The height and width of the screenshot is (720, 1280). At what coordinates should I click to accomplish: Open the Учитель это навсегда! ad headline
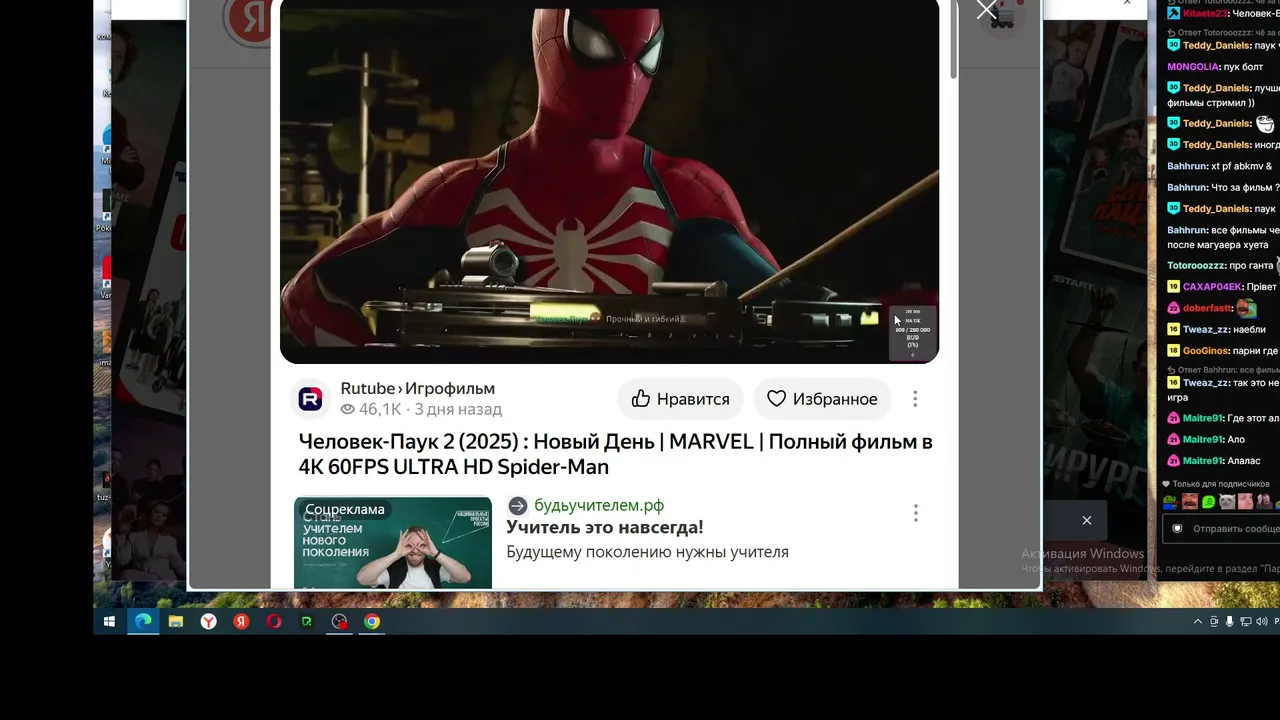point(605,527)
